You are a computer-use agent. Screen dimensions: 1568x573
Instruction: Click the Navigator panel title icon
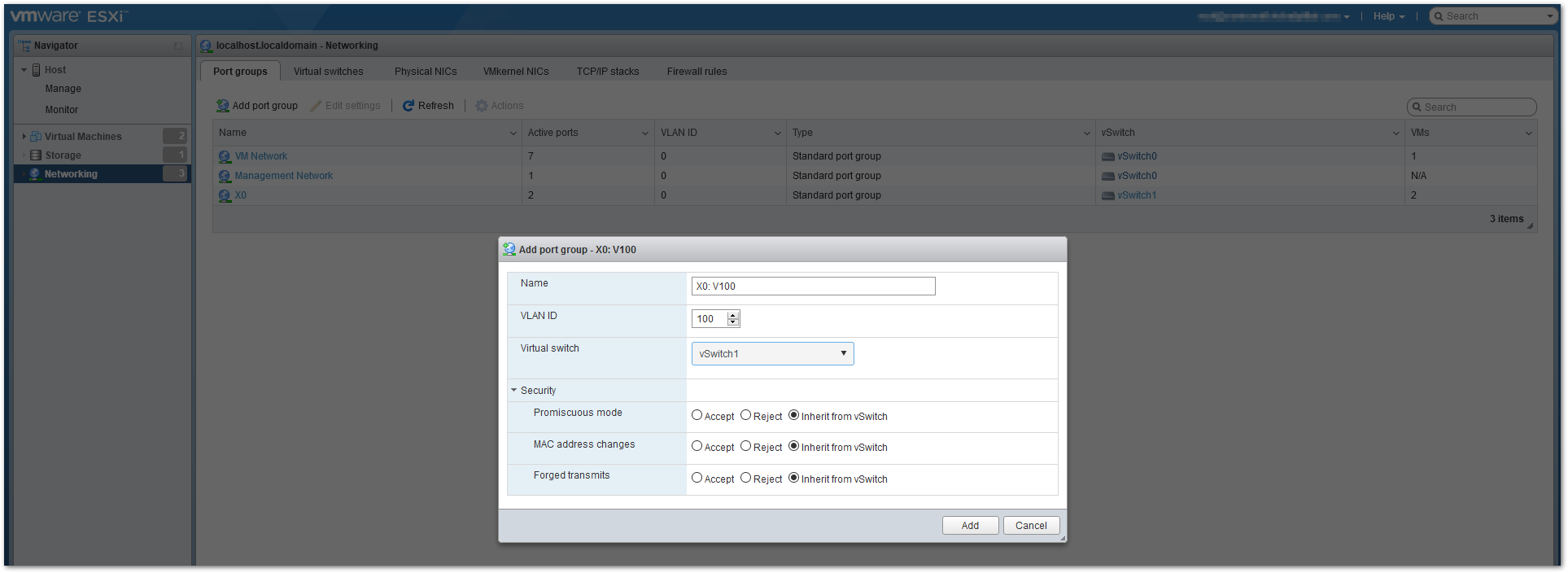pyautogui.click(x=24, y=46)
